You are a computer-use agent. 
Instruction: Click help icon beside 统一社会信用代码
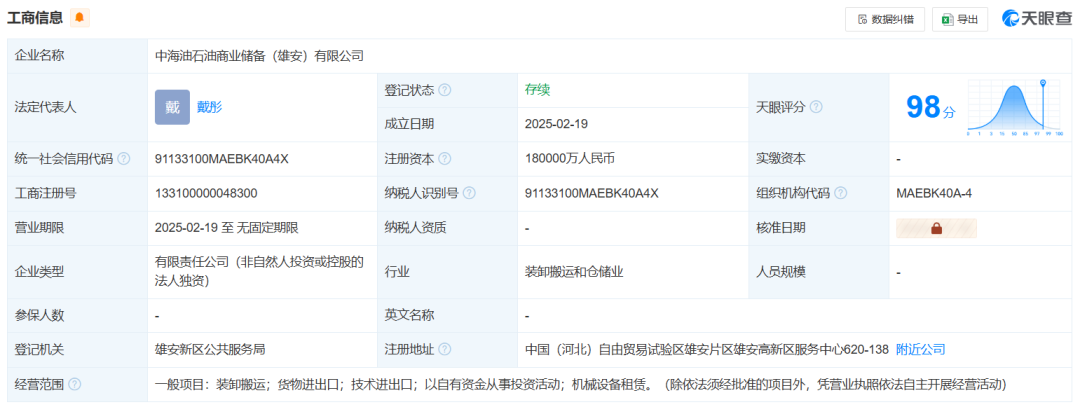click(123, 159)
